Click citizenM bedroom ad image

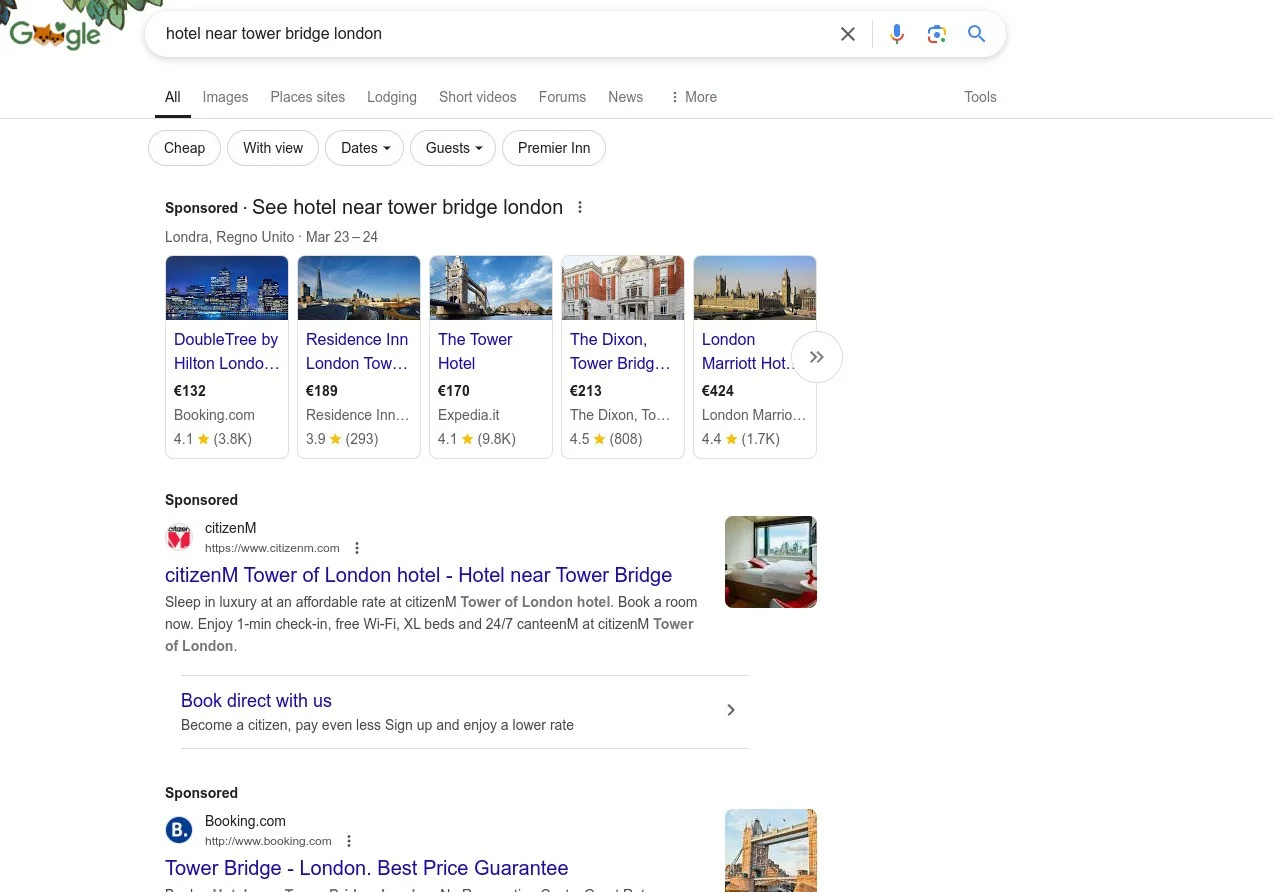(x=771, y=562)
